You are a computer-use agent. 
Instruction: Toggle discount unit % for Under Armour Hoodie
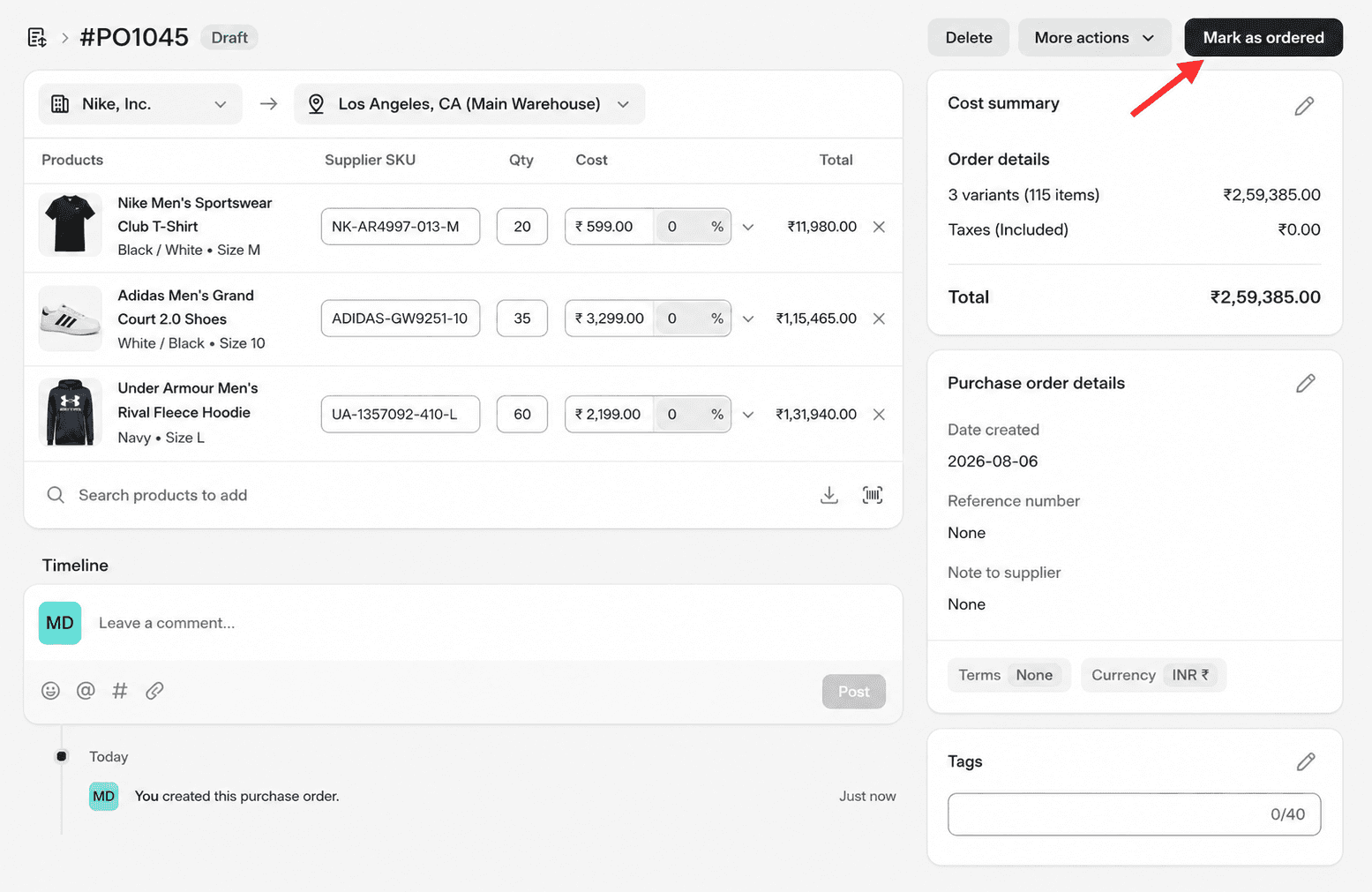pos(717,415)
